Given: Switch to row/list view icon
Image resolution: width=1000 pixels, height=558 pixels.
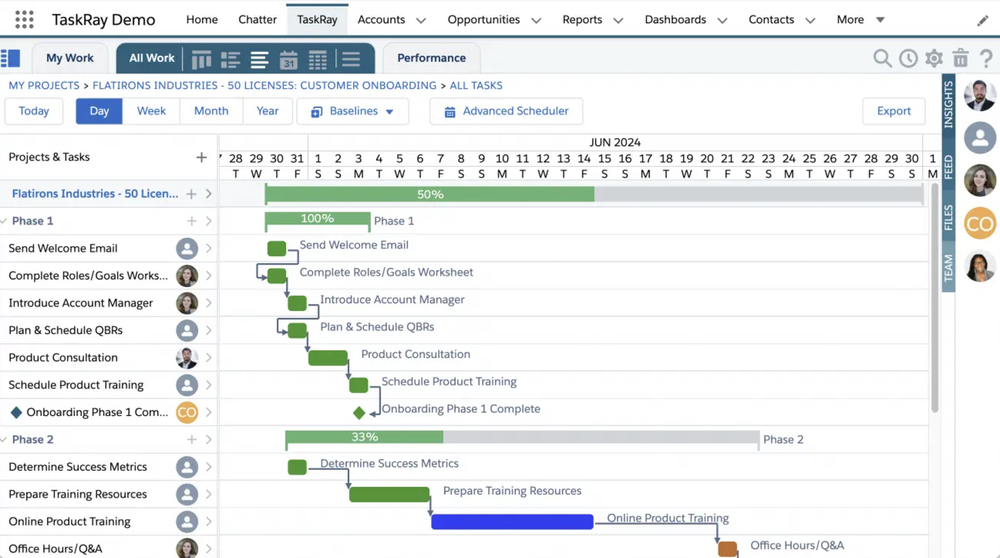Looking at the screenshot, I should 230,59.
